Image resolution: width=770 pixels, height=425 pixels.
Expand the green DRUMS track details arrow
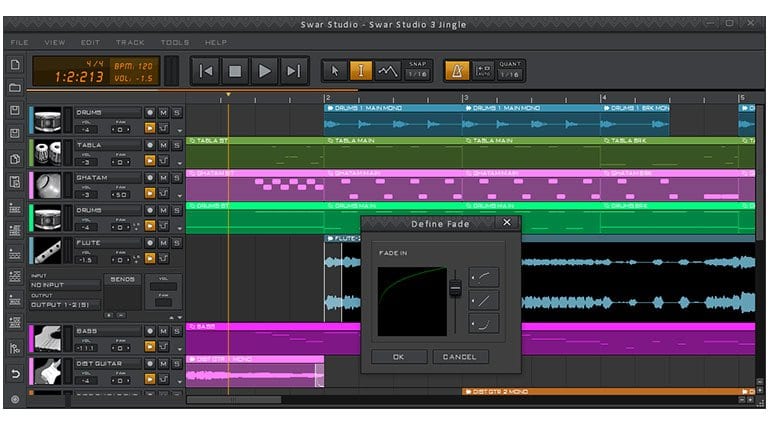[x=179, y=228]
